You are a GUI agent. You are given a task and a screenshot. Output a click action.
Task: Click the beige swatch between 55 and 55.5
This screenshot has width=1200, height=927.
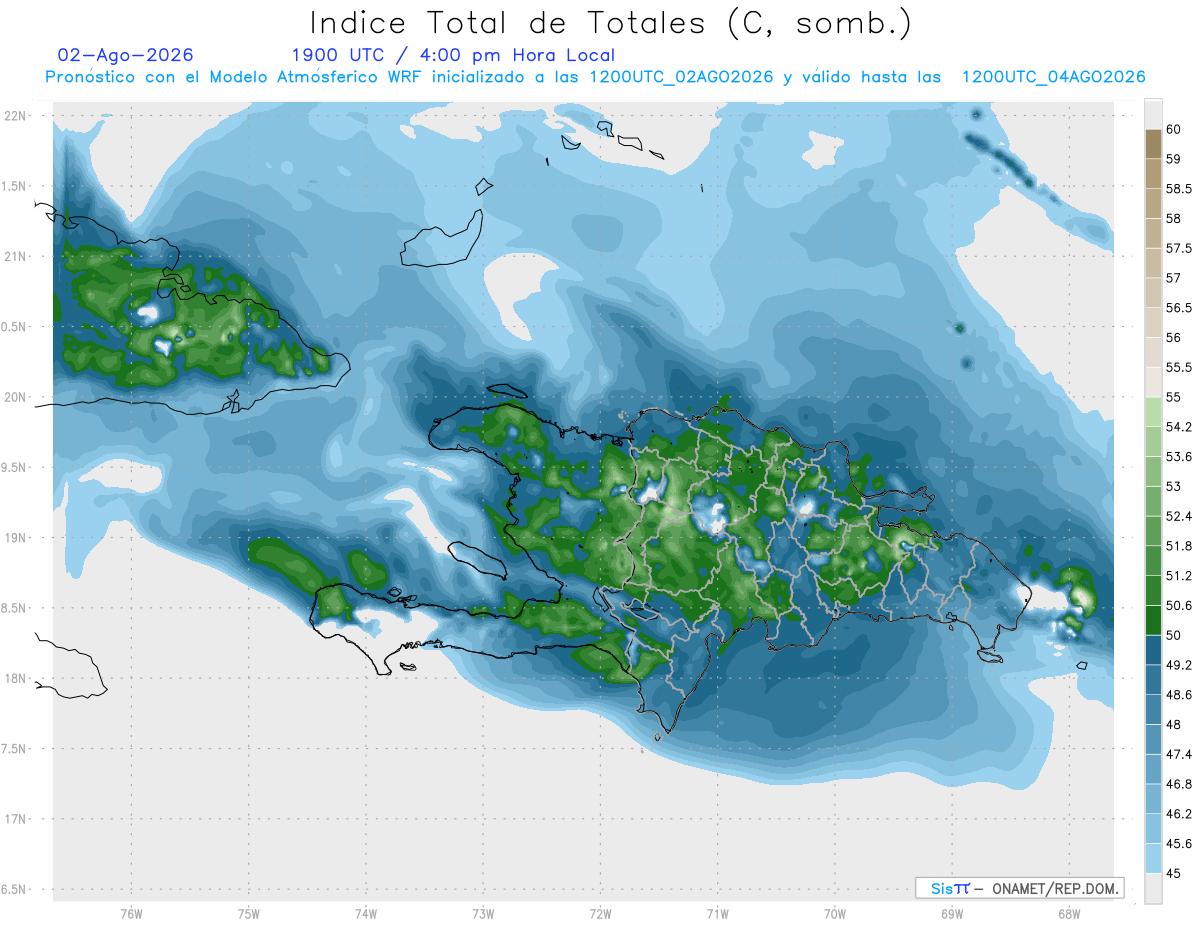1153,382
